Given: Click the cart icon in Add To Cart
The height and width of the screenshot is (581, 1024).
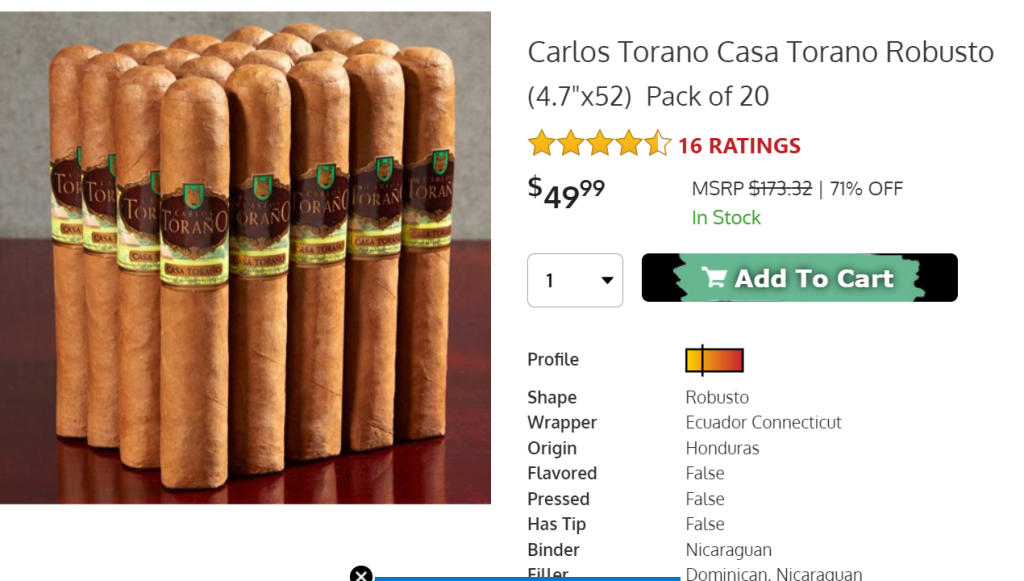Looking at the screenshot, I should (714, 277).
